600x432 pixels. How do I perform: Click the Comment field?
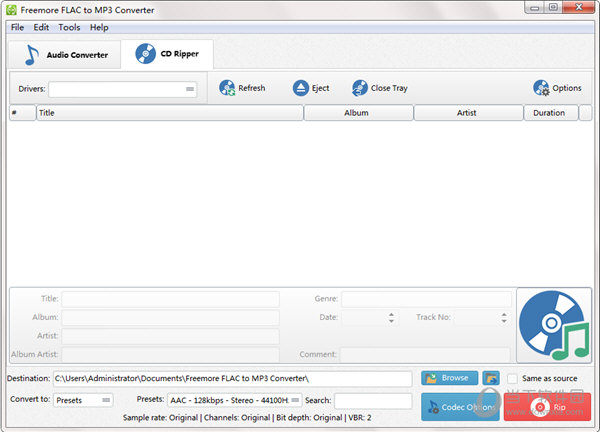click(x=426, y=355)
